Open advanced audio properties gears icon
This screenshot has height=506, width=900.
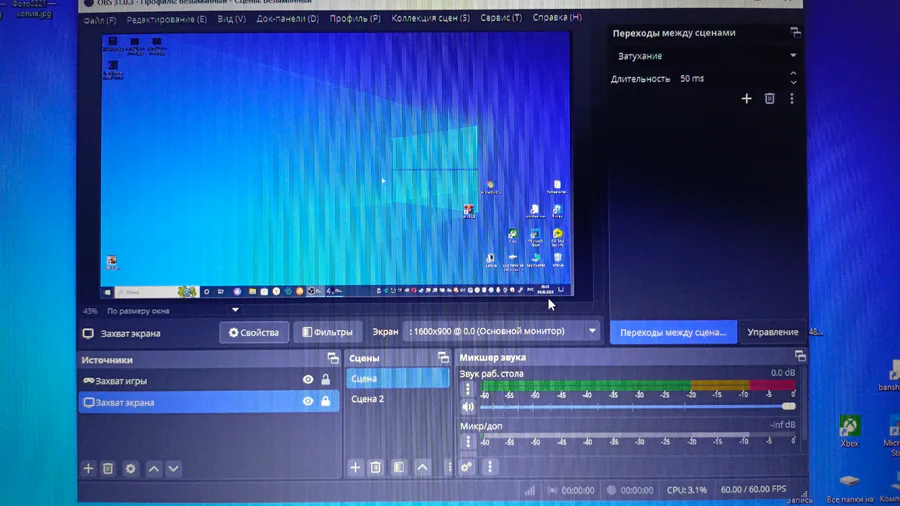pos(467,467)
